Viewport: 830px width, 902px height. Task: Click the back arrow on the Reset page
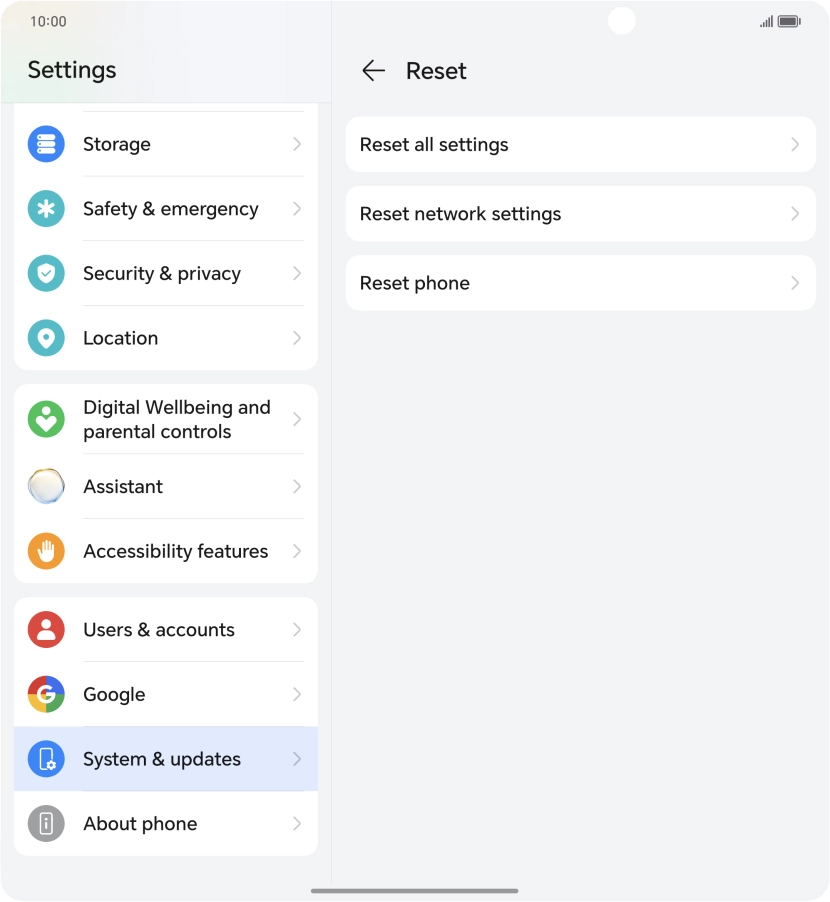[372, 70]
